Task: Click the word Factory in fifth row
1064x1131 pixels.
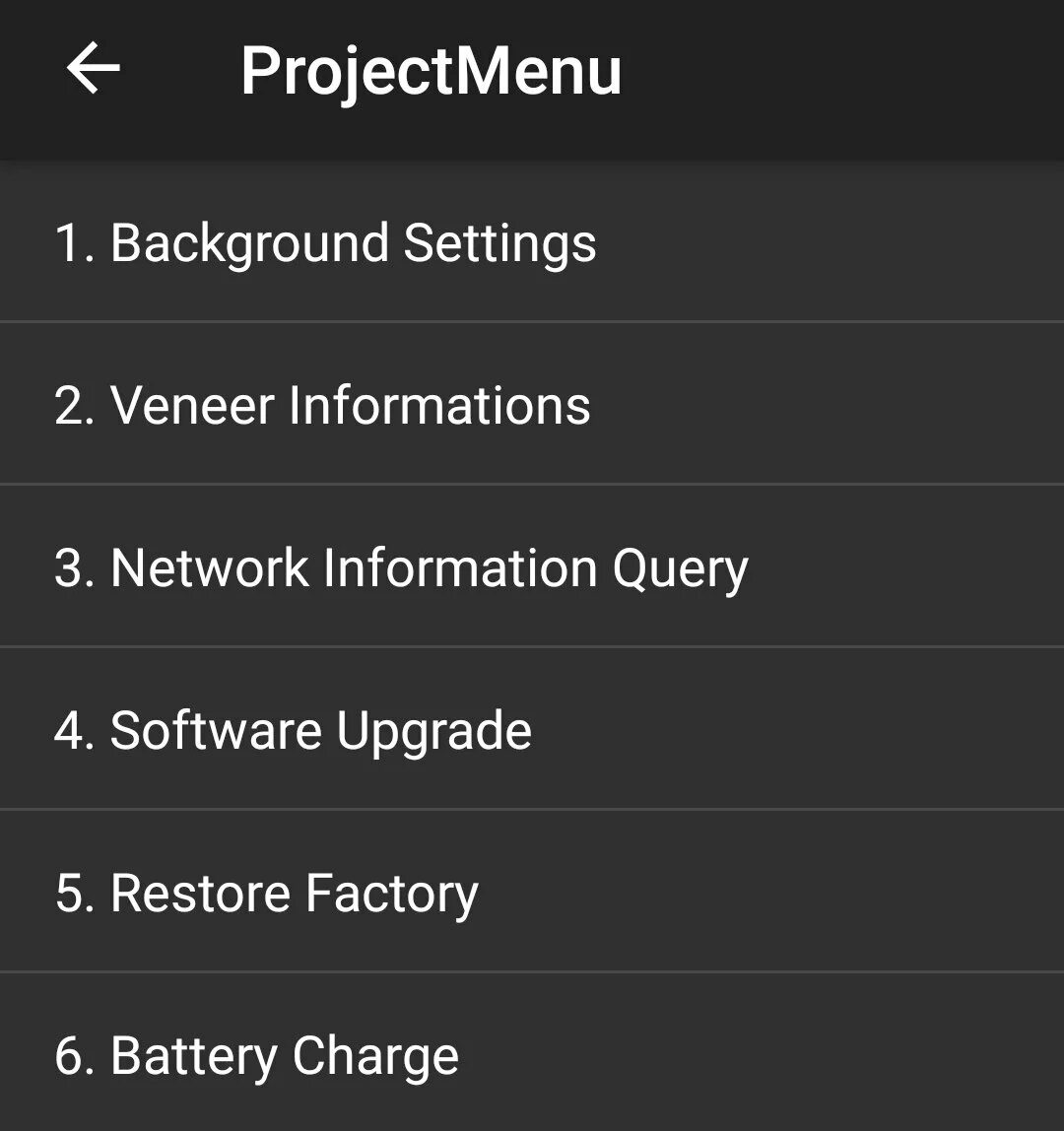Action: point(392,895)
